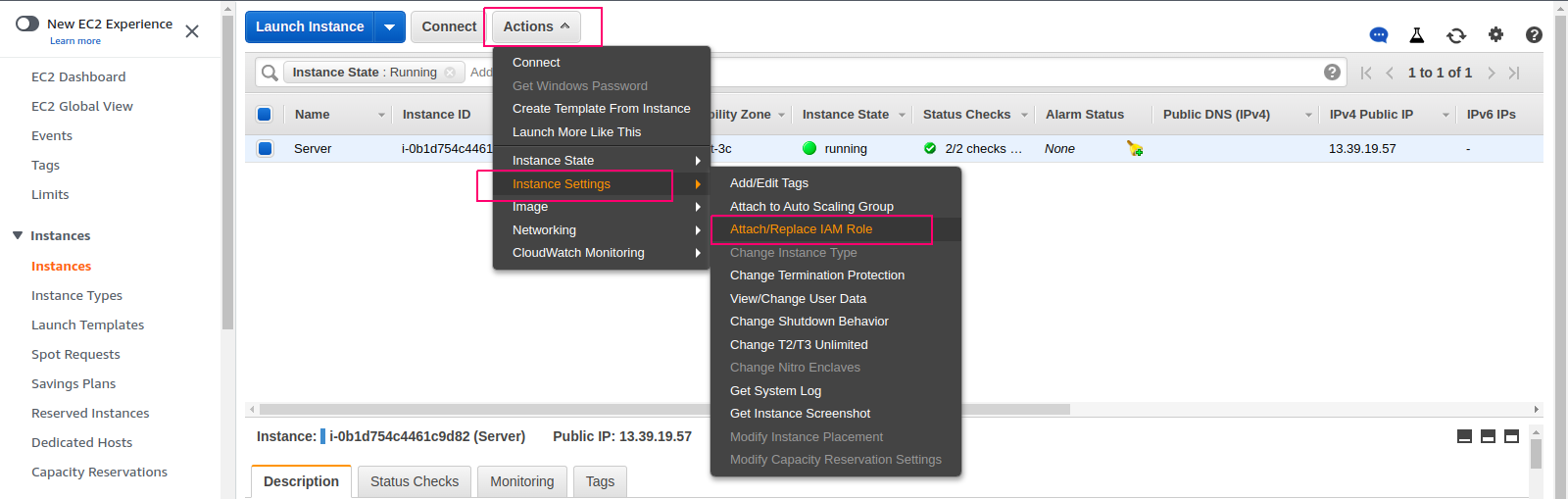Open the Name column sort dropdown
The height and width of the screenshot is (499, 1568).
point(381,115)
